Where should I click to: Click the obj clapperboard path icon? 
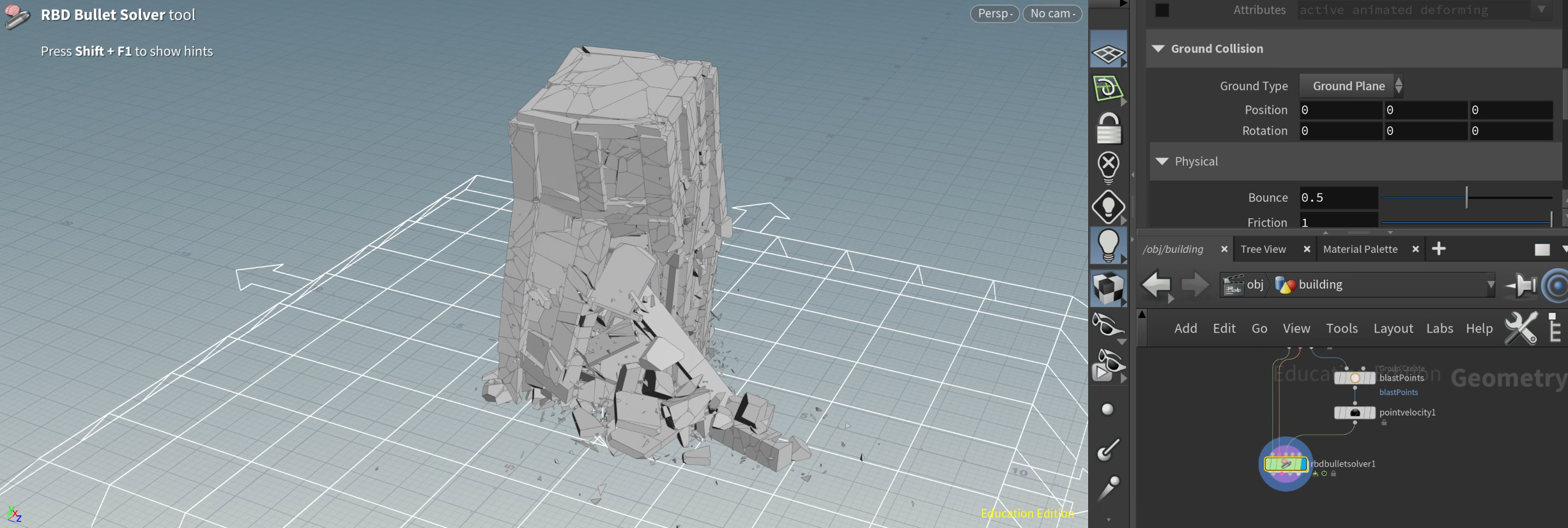tap(1233, 285)
